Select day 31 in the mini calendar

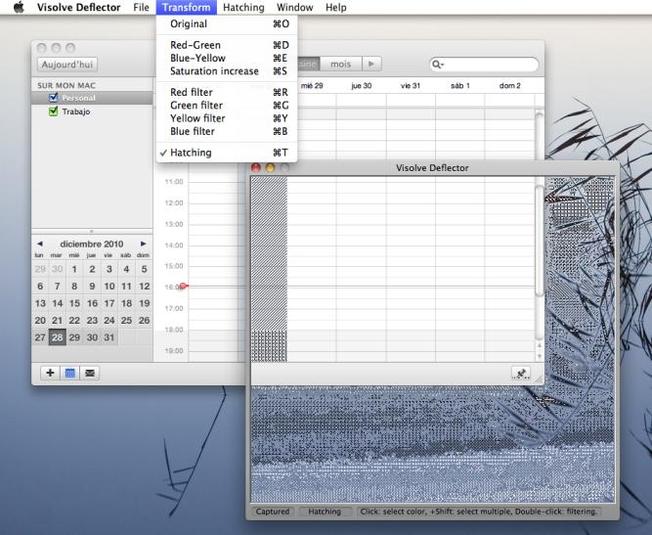(109, 337)
